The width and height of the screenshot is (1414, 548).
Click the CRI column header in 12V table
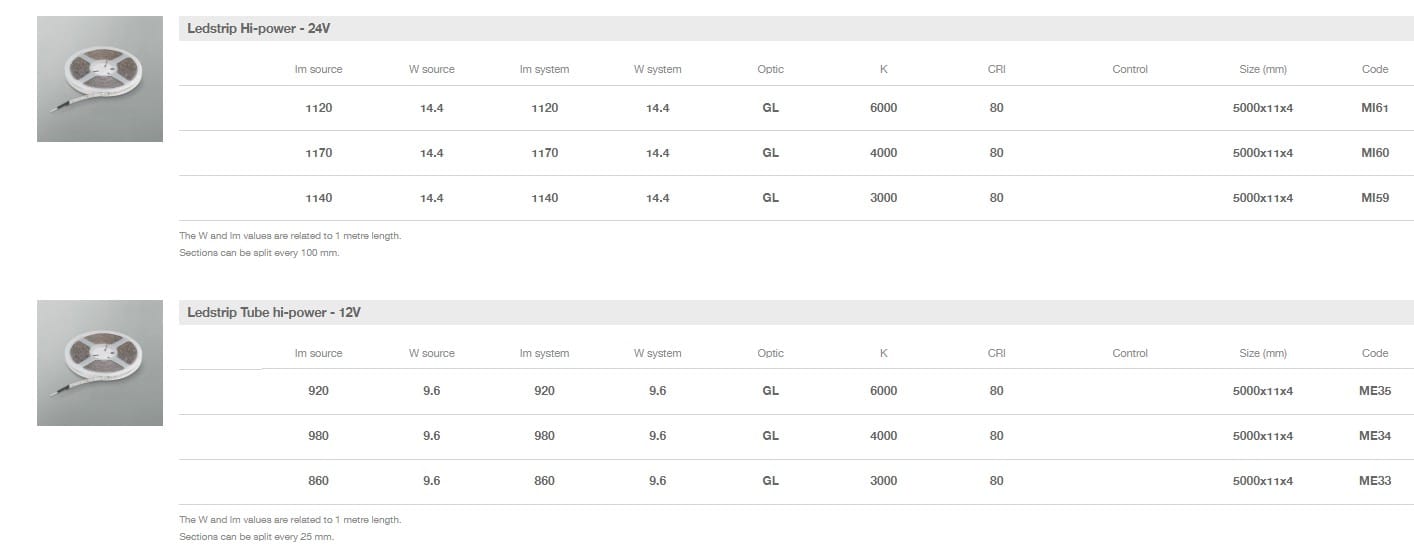(996, 354)
